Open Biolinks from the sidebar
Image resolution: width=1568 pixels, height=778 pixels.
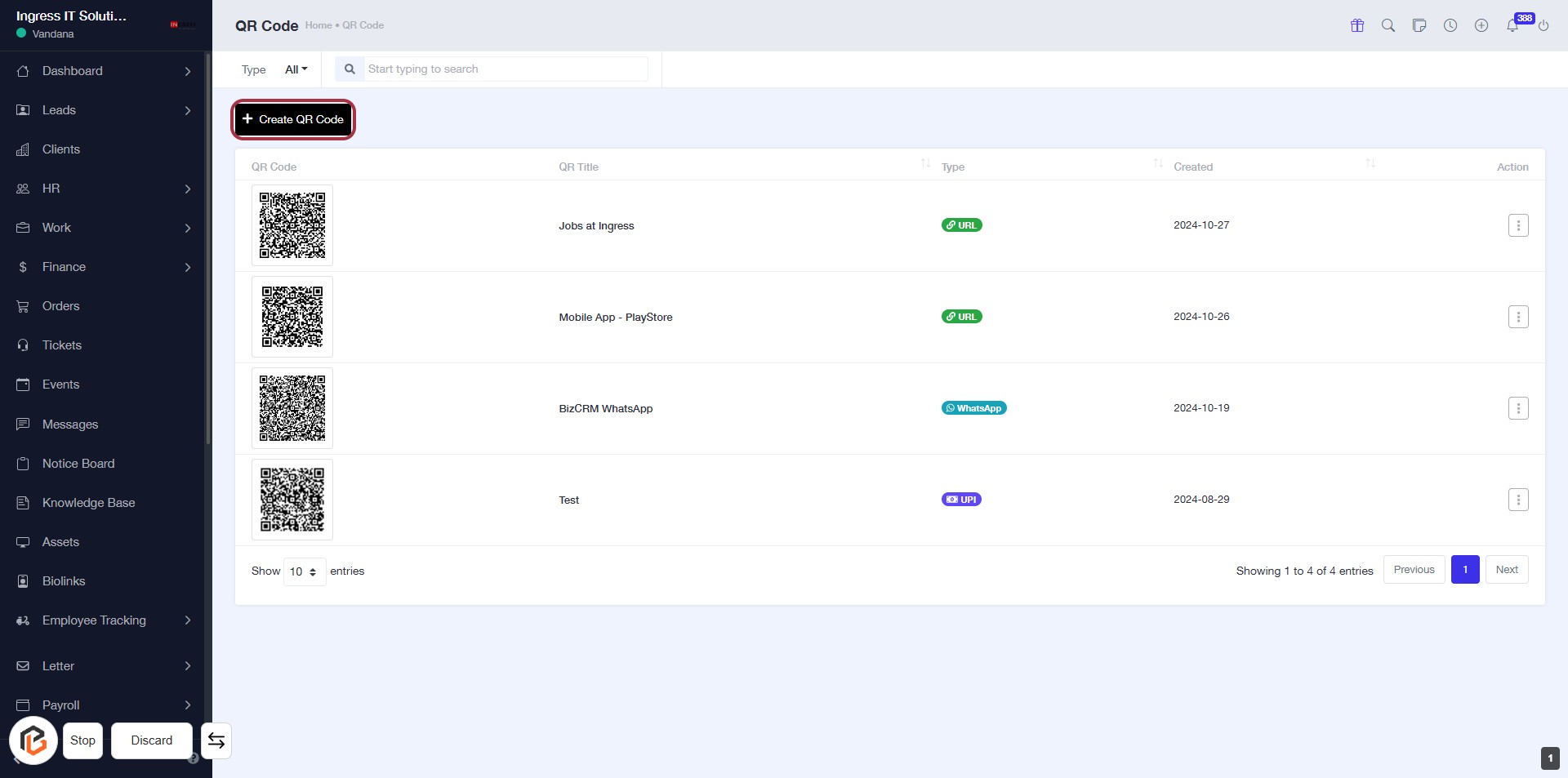tap(64, 581)
